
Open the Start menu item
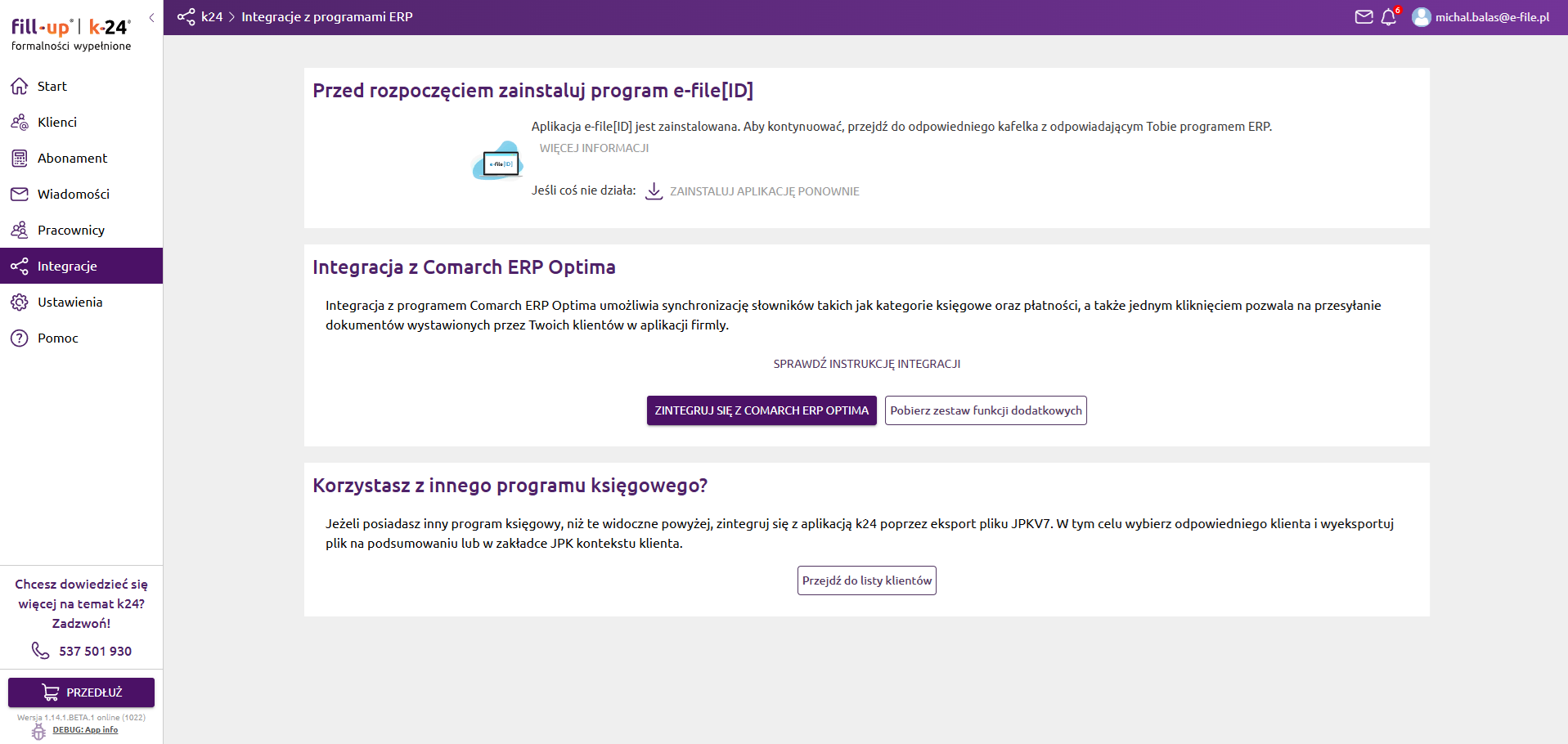pyautogui.click(x=52, y=86)
